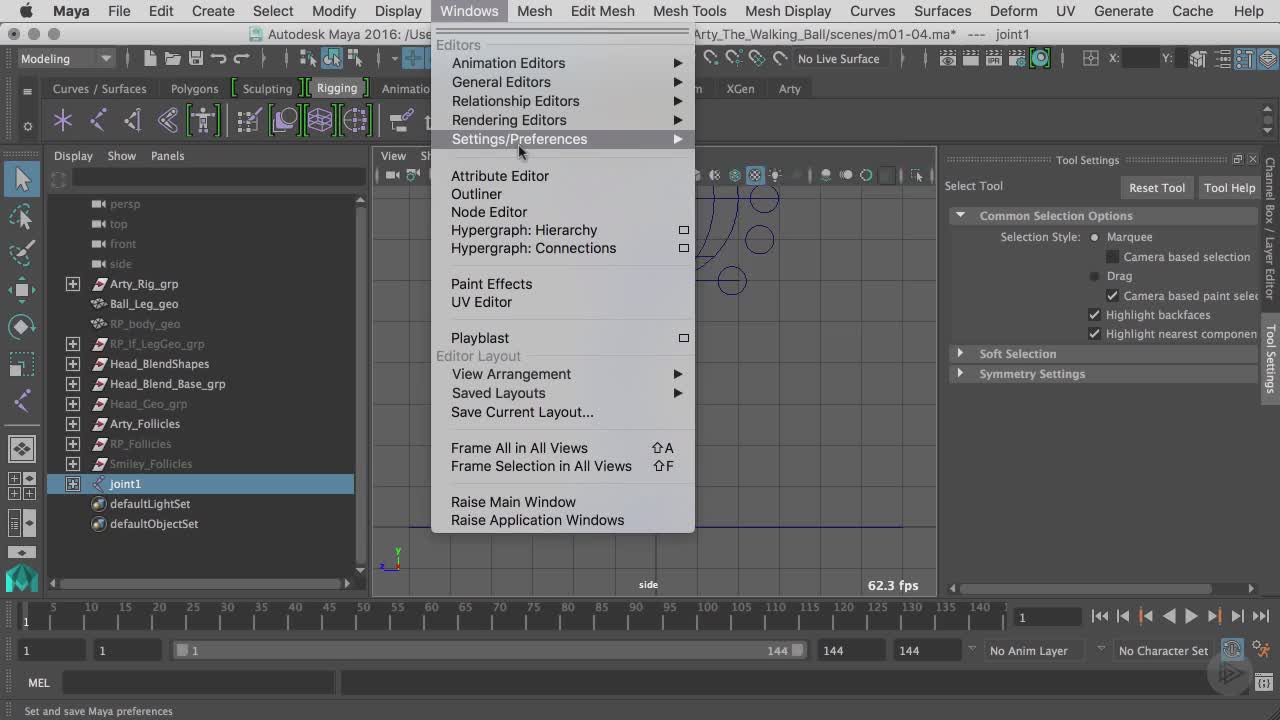Click the Four View layout icon
The width and height of the screenshot is (1280, 720).
(22, 485)
